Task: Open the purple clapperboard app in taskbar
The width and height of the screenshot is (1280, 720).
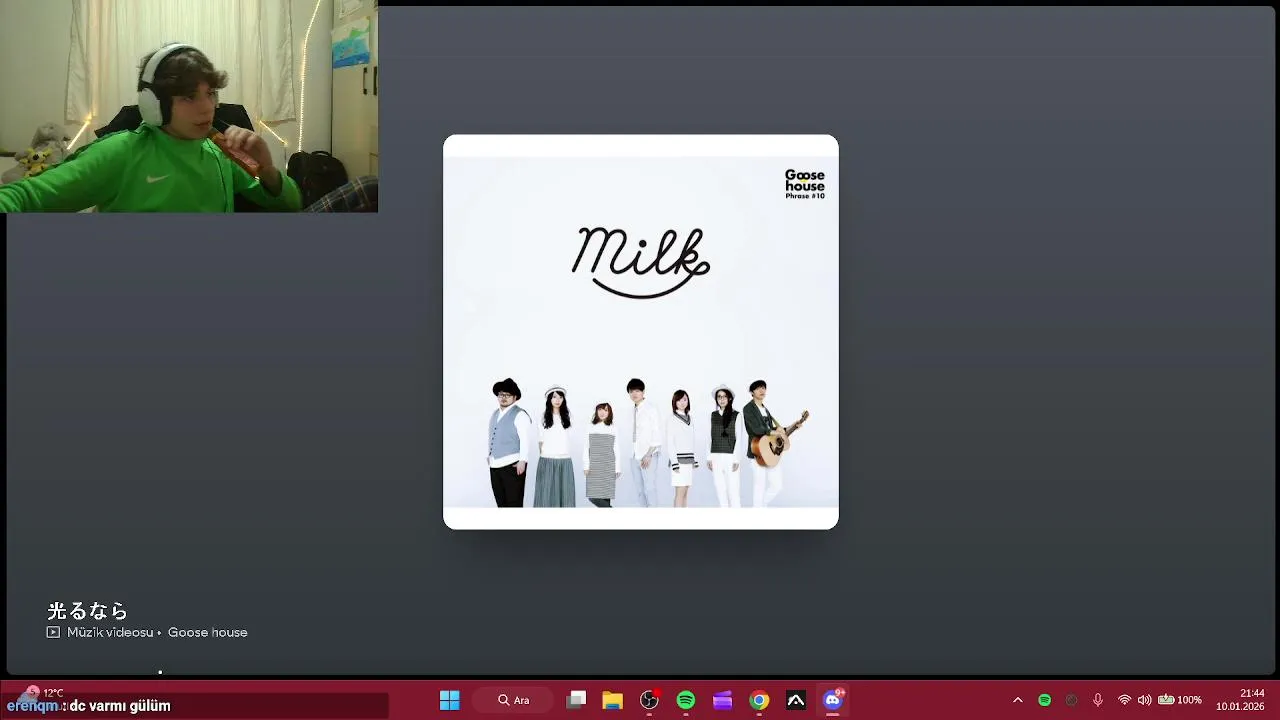Action: pos(722,700)
